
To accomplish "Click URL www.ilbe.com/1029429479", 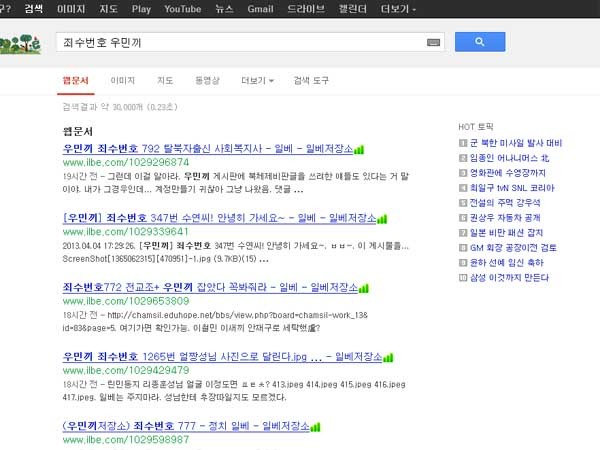I will [126, 370].
